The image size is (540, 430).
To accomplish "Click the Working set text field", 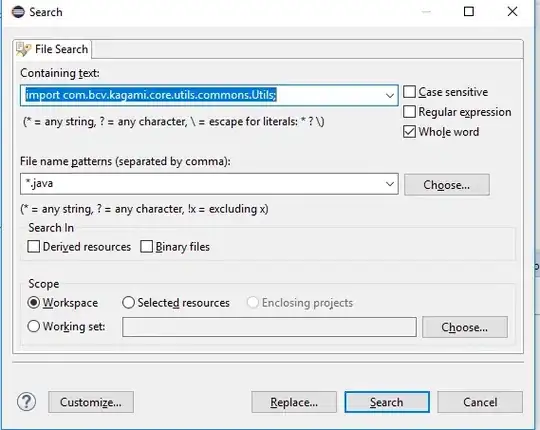I will tap(269, 327).
